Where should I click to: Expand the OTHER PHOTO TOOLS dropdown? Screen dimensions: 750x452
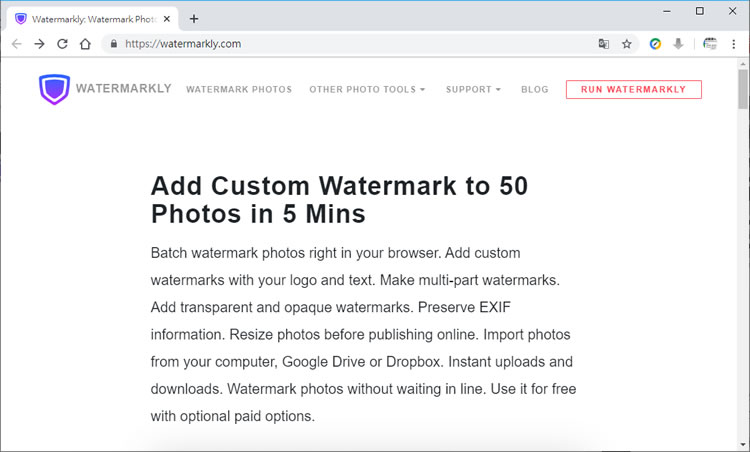[x=367, y=89]
